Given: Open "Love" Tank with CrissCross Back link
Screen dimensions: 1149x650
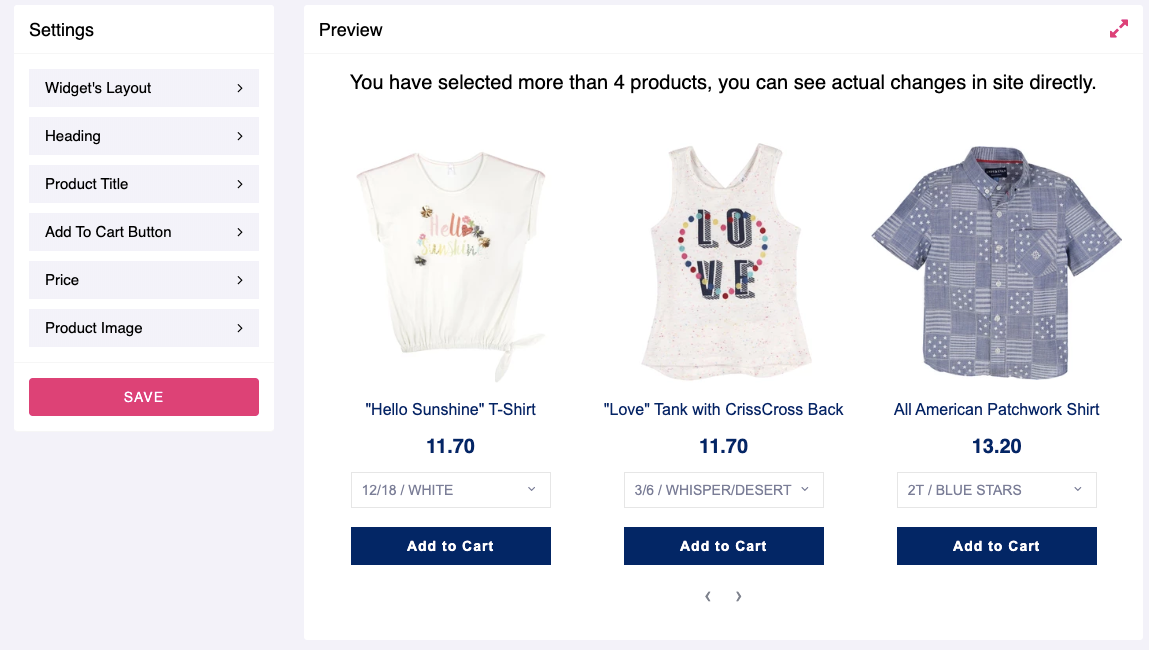Looking at the screenshot, I should pyautogui.click(x=723, y=410).
